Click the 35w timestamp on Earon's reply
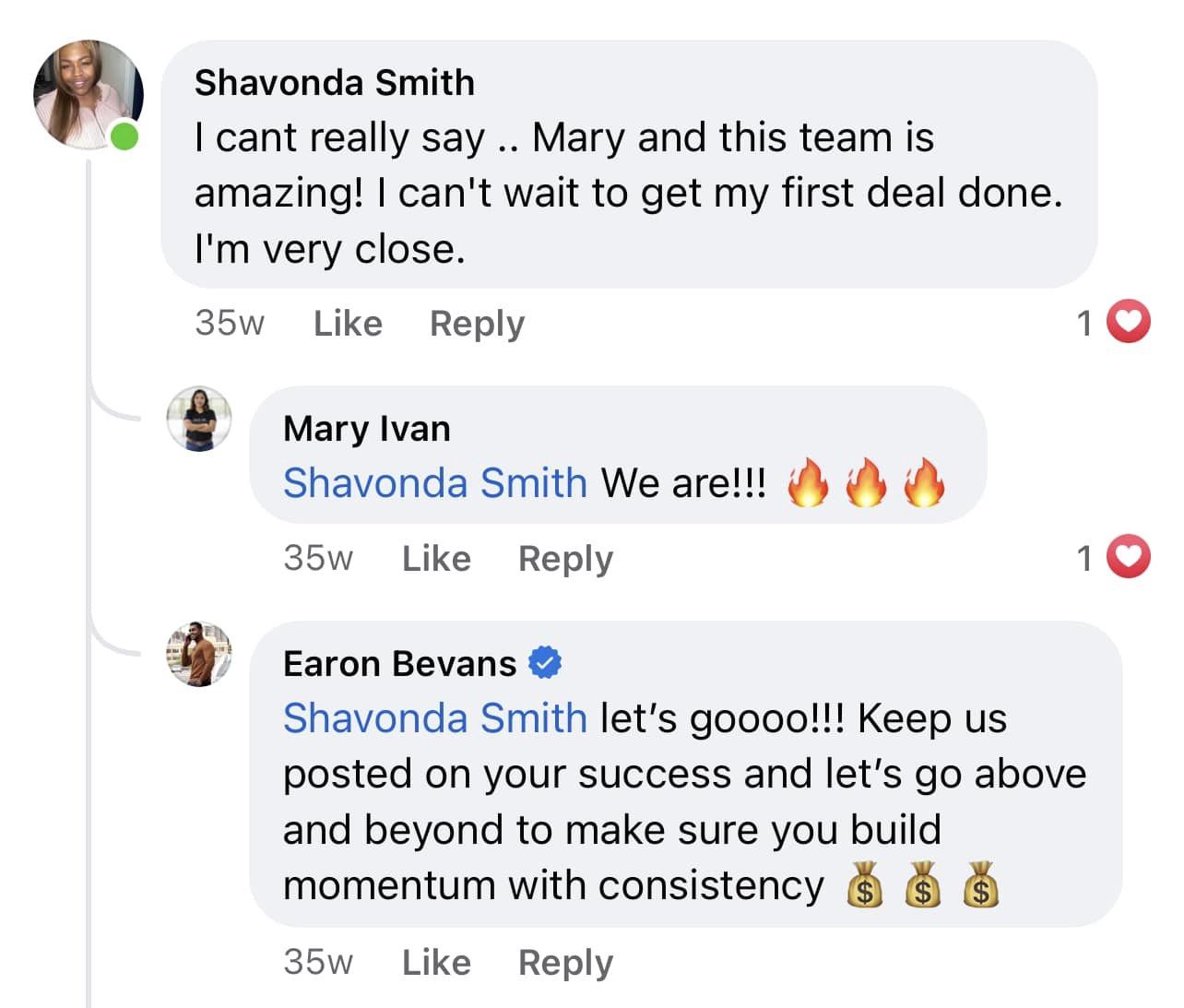This screenshot has width=1184, height=1008. click(x=318, y=962)
